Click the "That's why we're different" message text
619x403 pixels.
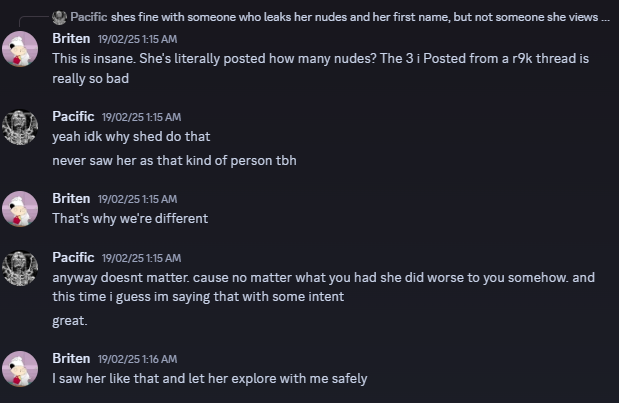(130, 218)
